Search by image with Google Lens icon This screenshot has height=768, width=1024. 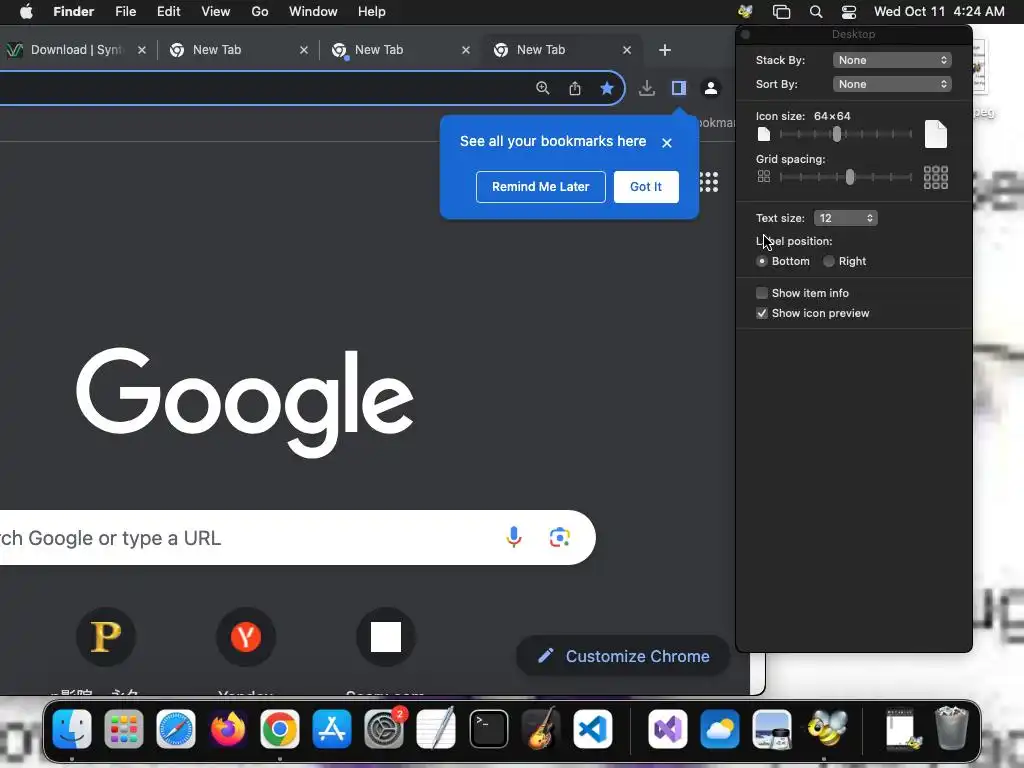[560, 537]
